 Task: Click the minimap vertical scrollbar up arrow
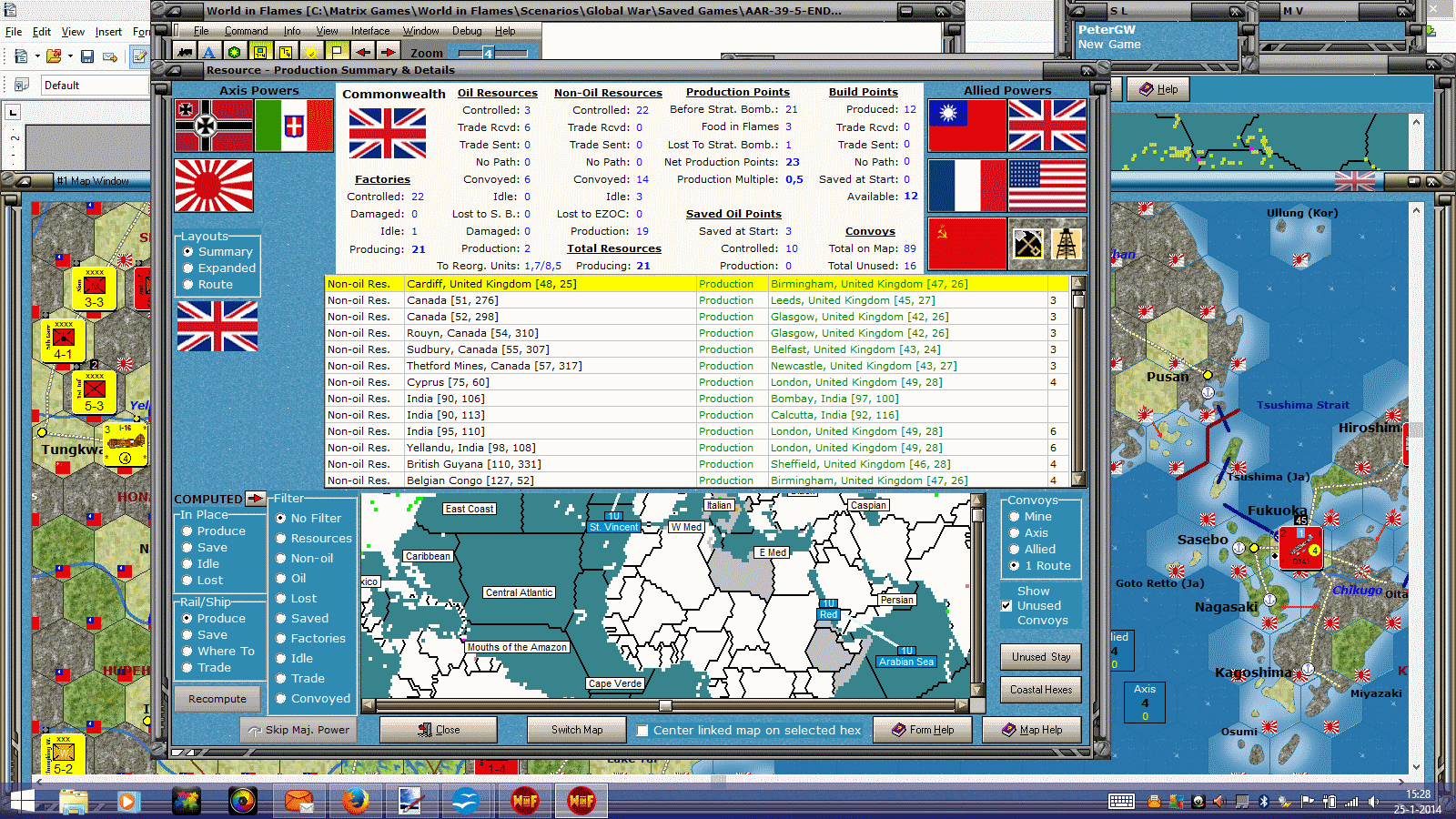978,500
